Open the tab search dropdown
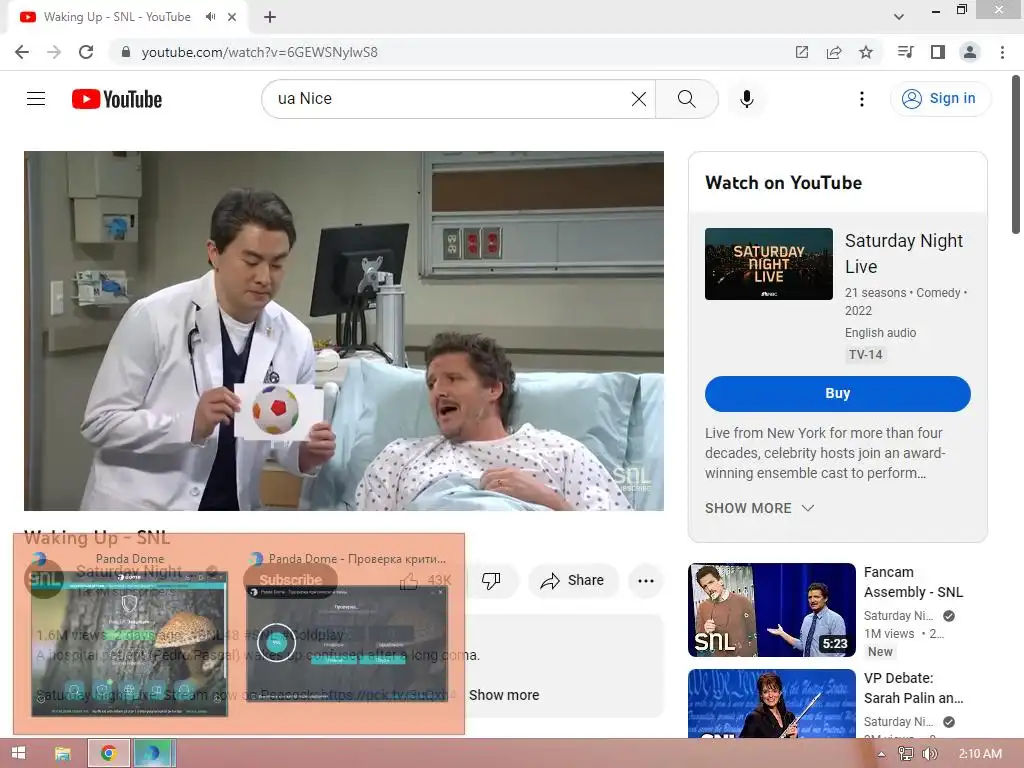 [x=899, y=17]
